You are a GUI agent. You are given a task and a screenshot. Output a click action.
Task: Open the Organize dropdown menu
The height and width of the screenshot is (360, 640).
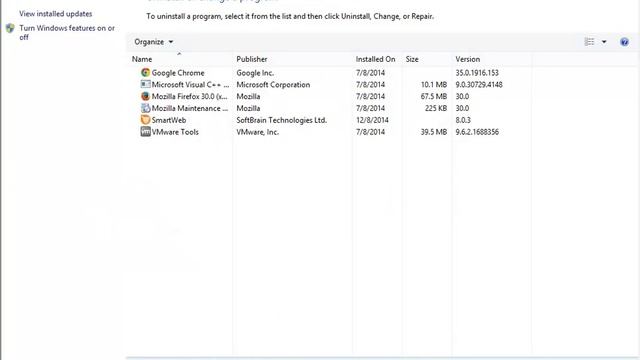153,42
